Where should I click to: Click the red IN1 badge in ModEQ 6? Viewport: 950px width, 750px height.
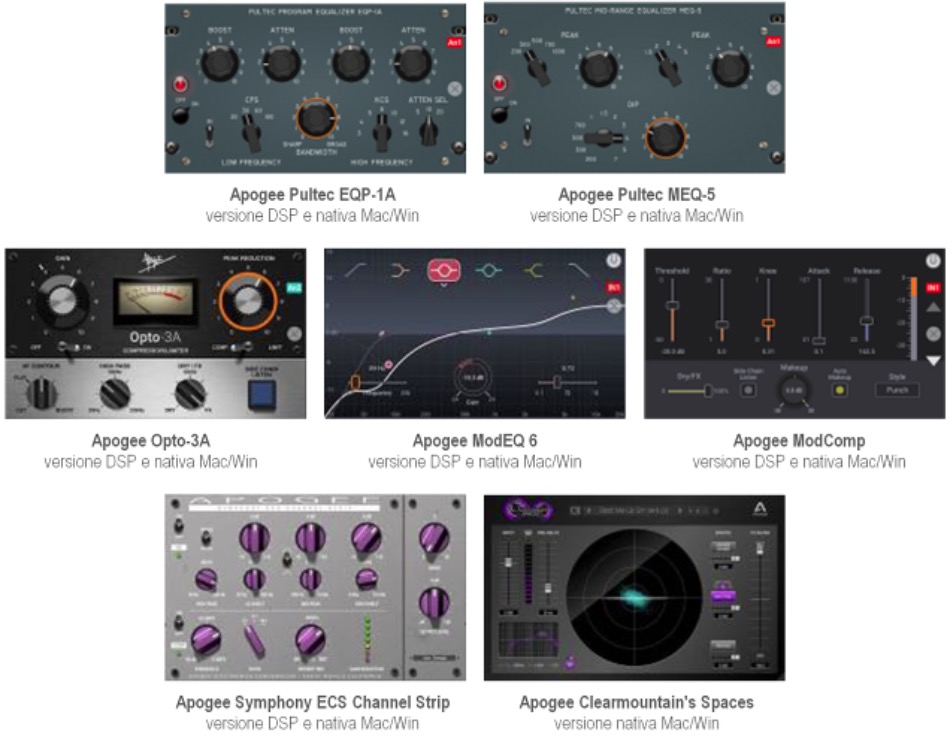coord(614,287)
